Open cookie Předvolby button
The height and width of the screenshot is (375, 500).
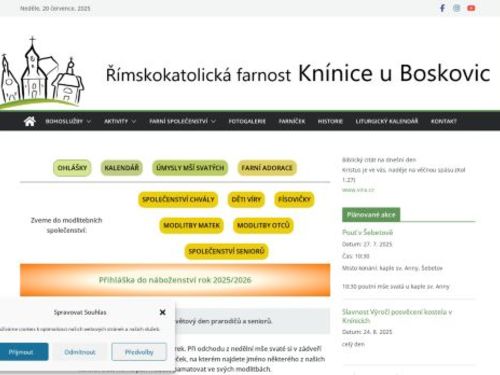(139, 352)
